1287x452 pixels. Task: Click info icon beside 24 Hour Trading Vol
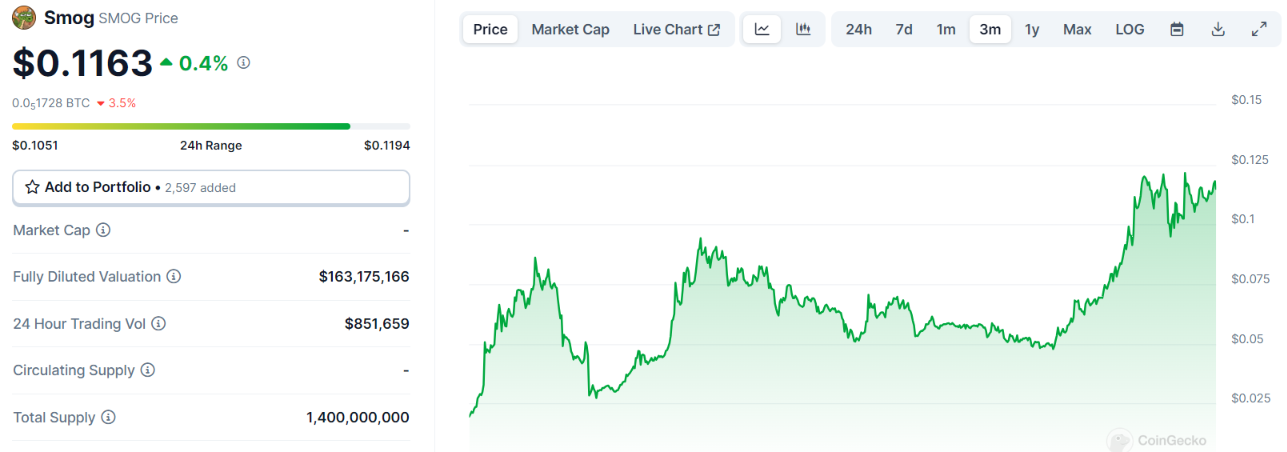(158, 324)
